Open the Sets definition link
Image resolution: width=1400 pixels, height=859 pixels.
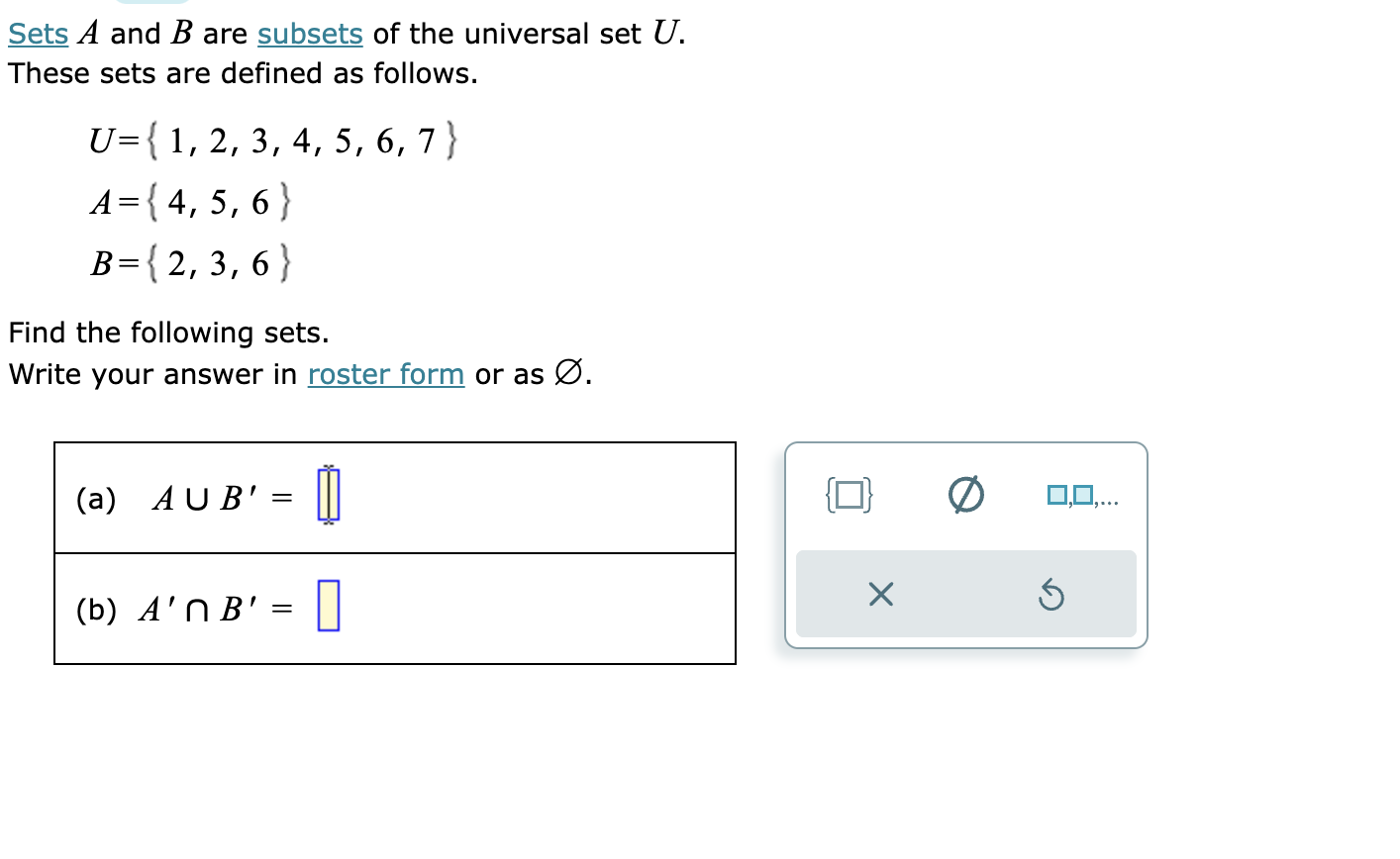click(38, 33)
